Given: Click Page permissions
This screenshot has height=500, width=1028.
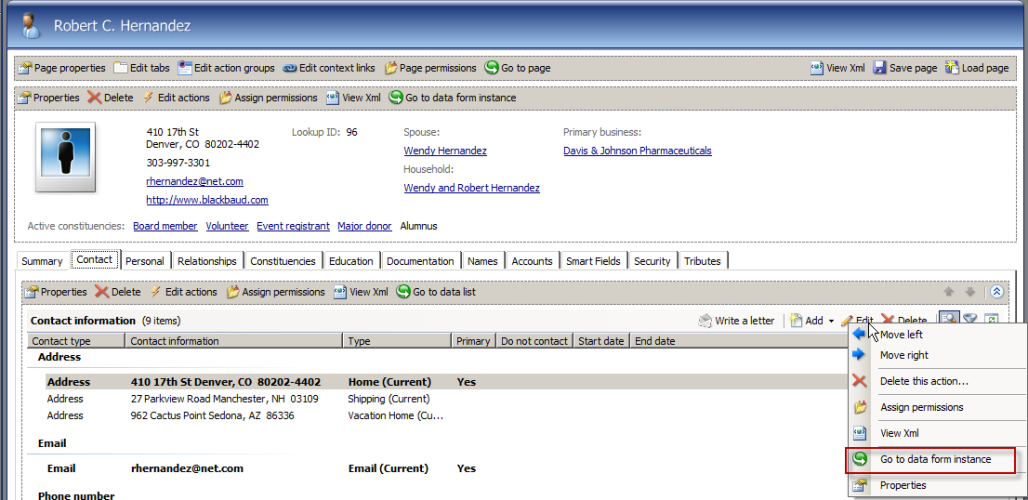Looking at the screenshot, I should [x=430, y=68].
